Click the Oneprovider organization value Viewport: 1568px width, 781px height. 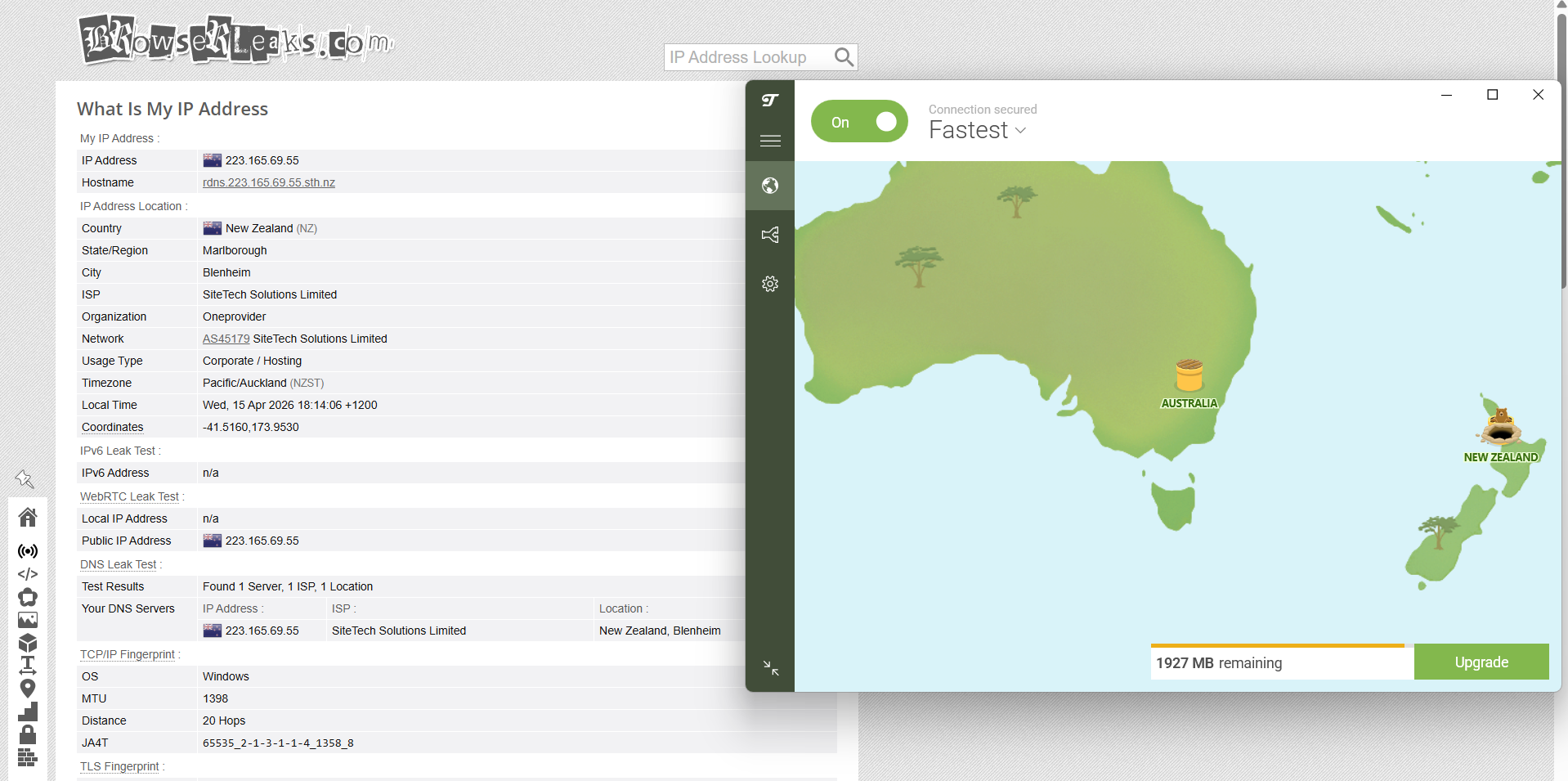click(x=234, y=316)
